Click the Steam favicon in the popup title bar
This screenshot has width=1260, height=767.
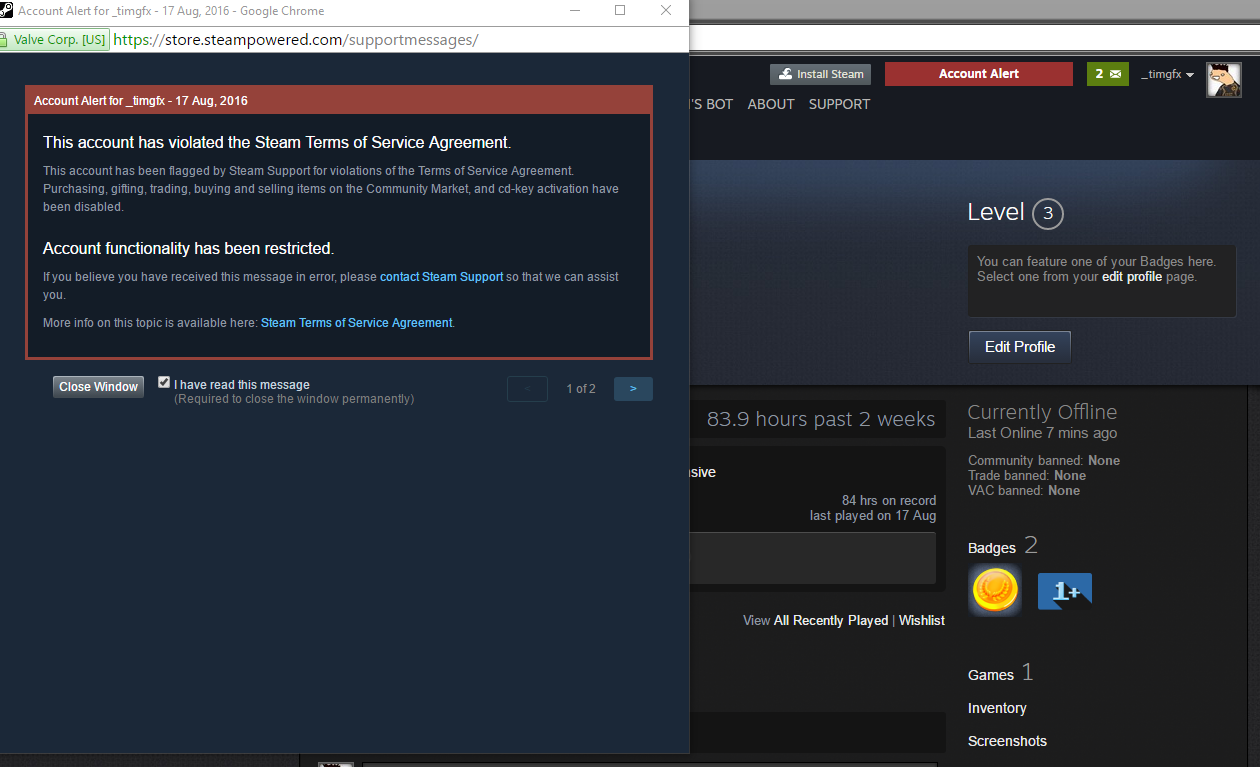point(6,10)
